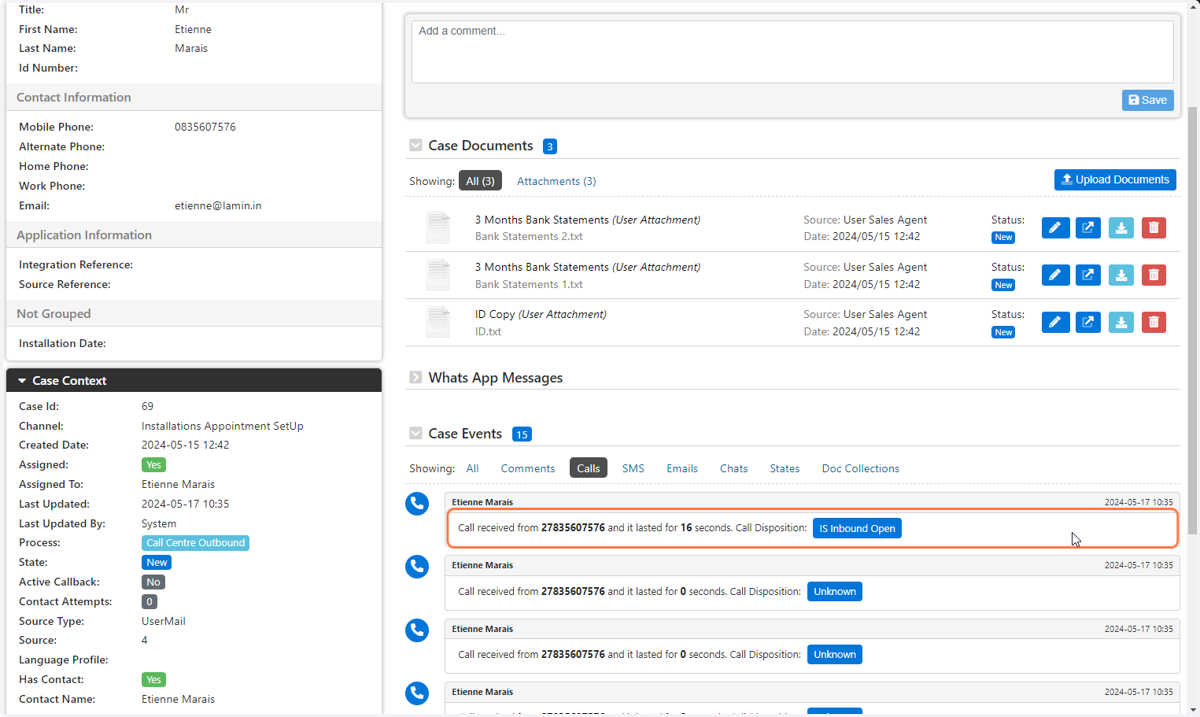Screen dimensions: 1200x717
Task: Click the New state badge in Case Context
Action: (x=157, y=562)
